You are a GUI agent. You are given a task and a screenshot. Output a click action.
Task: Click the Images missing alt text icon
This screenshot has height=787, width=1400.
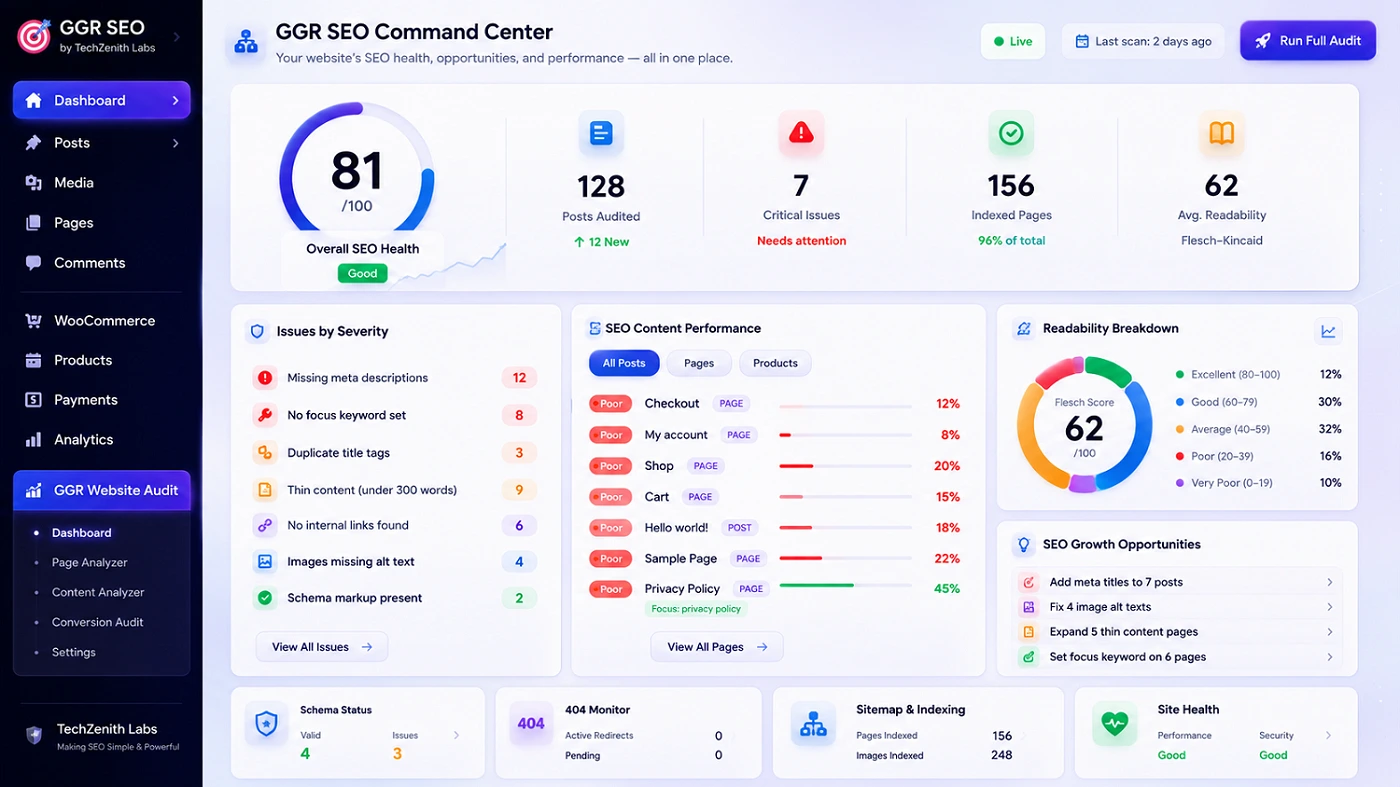(265, 562)
